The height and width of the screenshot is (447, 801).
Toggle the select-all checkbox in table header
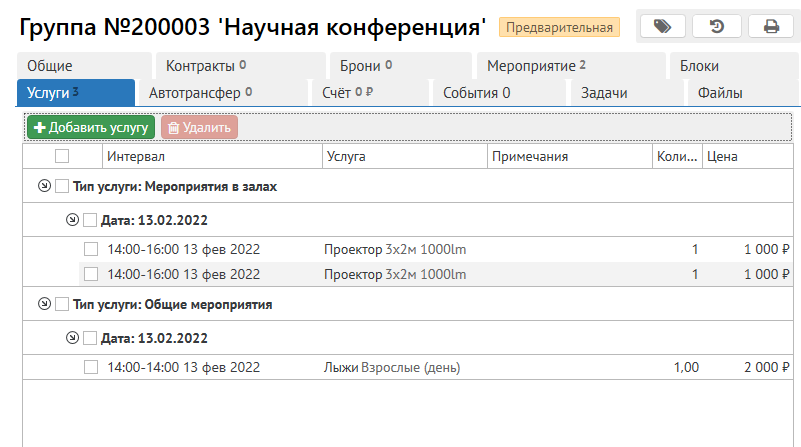(62, 156)
